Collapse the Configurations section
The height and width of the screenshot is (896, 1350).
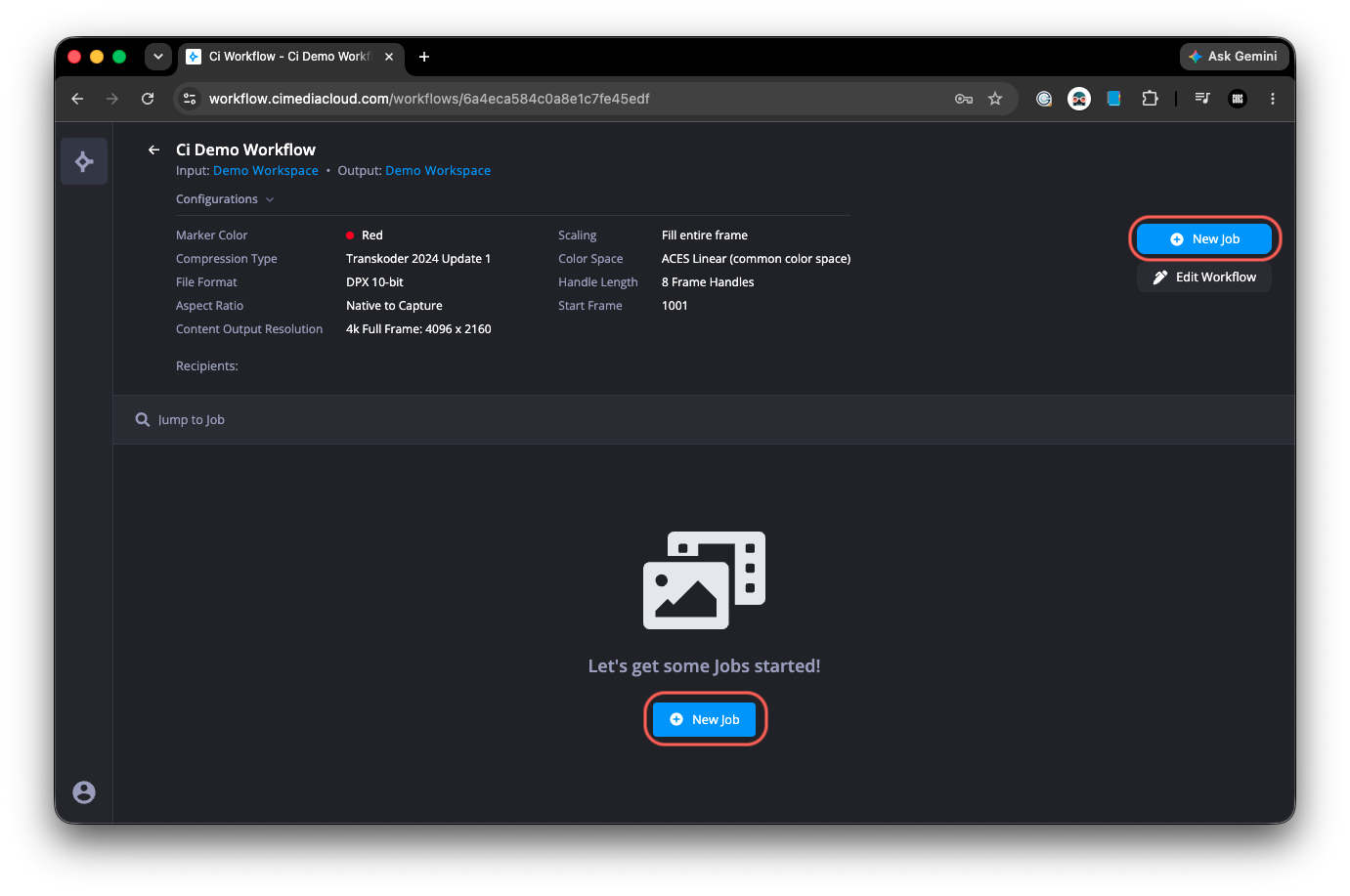point(225,199)
